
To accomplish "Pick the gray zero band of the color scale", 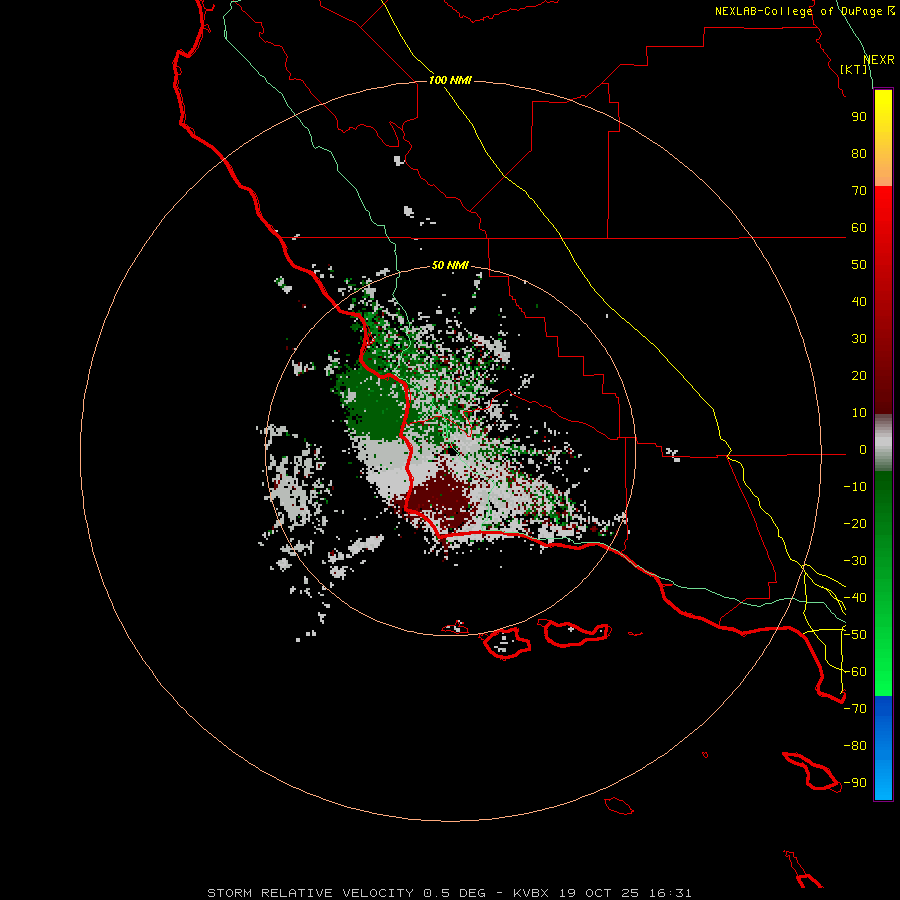I will tap(883, 443).
